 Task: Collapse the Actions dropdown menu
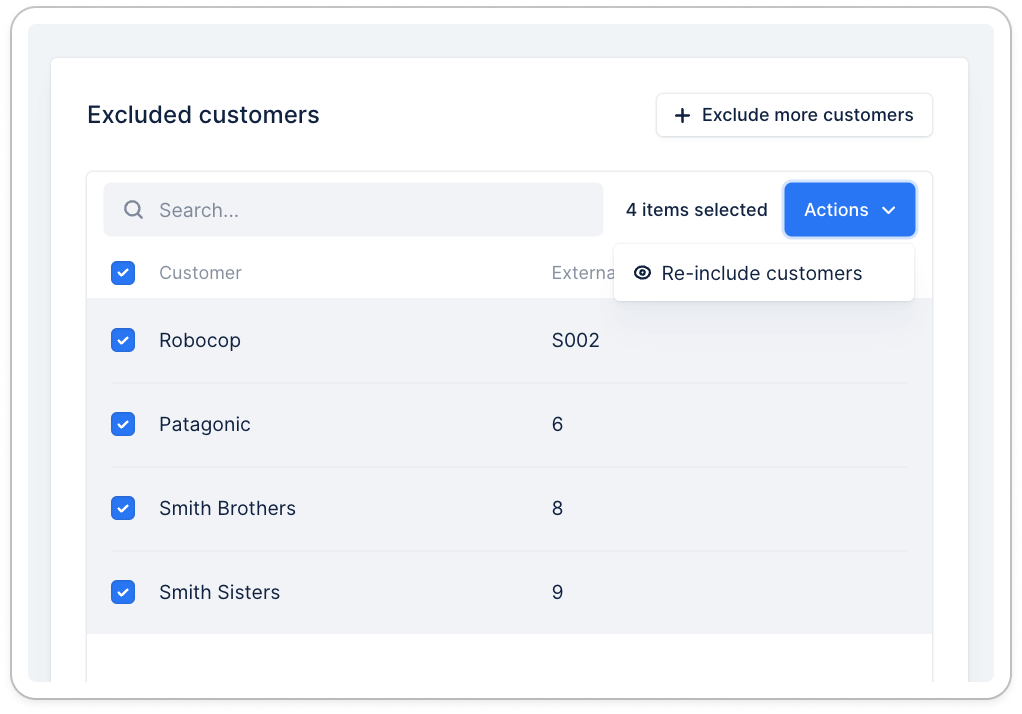pos(848,210)
